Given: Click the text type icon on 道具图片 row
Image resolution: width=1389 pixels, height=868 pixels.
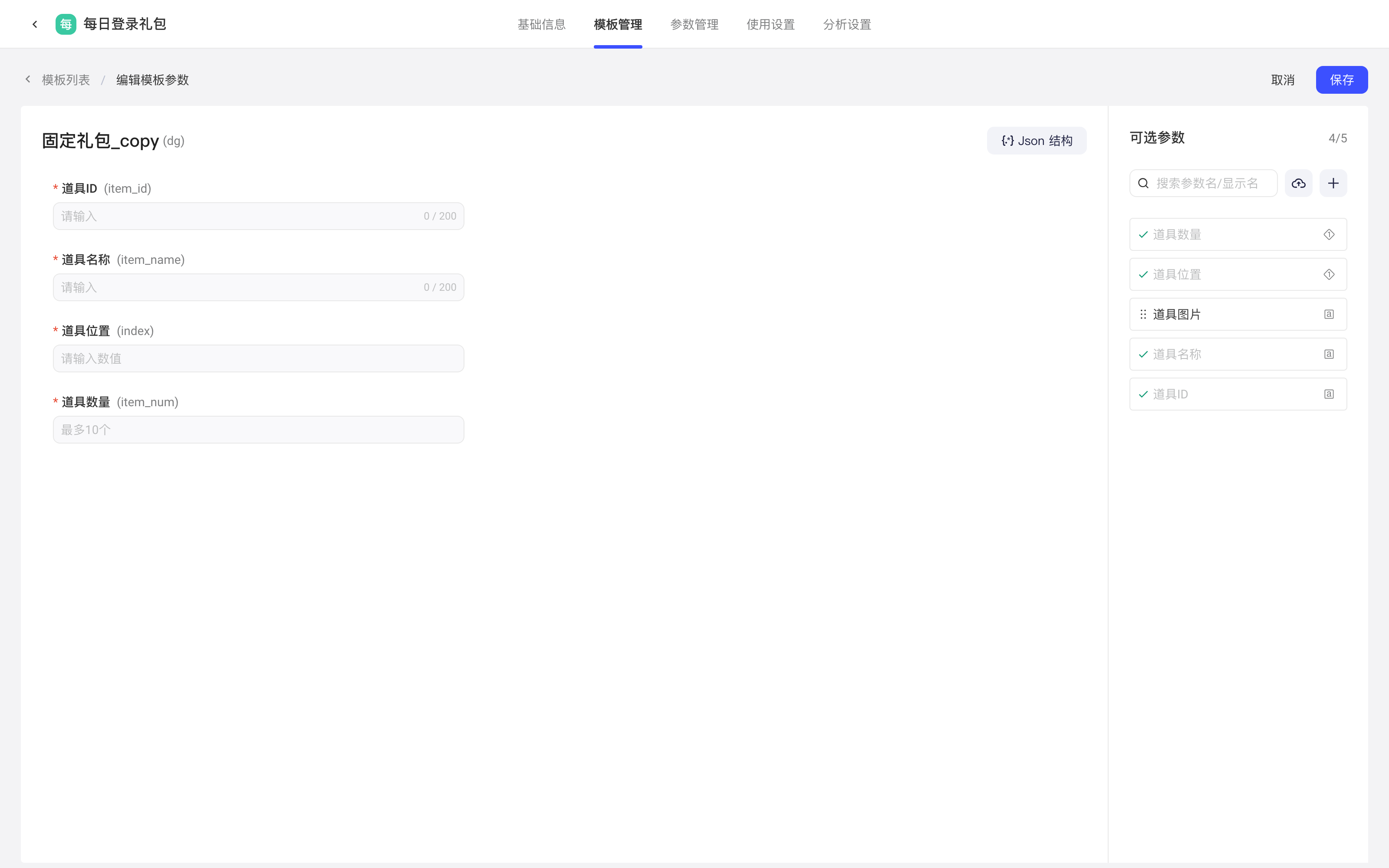Looking at the screenshot, I should click(x=1329, y=314).
